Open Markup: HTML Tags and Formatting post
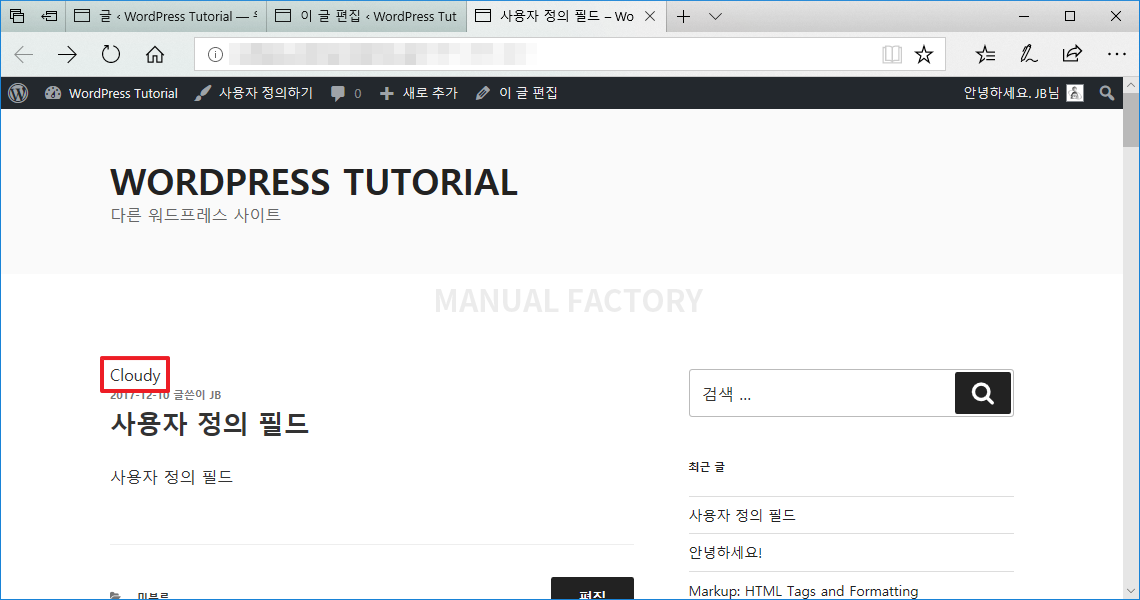1140x600 pixels. tap(803, 591)
